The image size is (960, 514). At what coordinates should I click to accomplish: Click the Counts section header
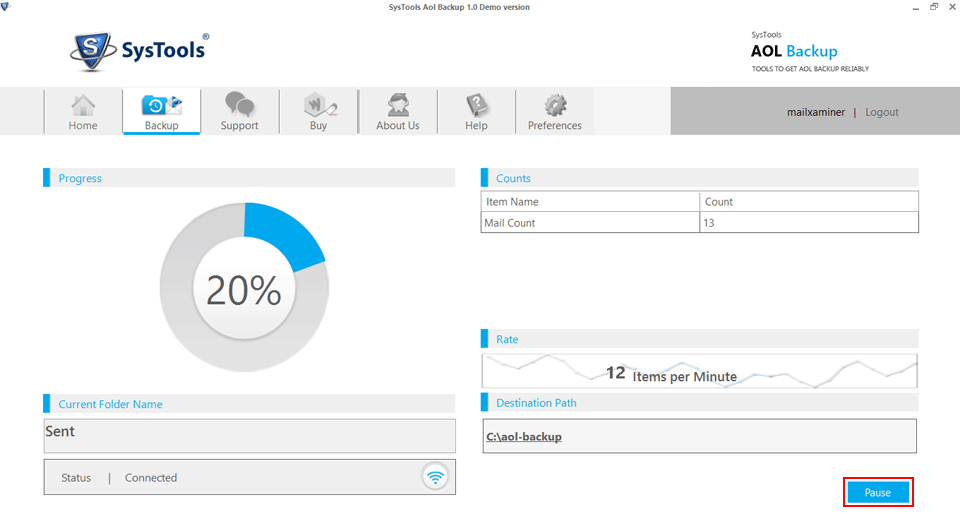pos(700,178)
